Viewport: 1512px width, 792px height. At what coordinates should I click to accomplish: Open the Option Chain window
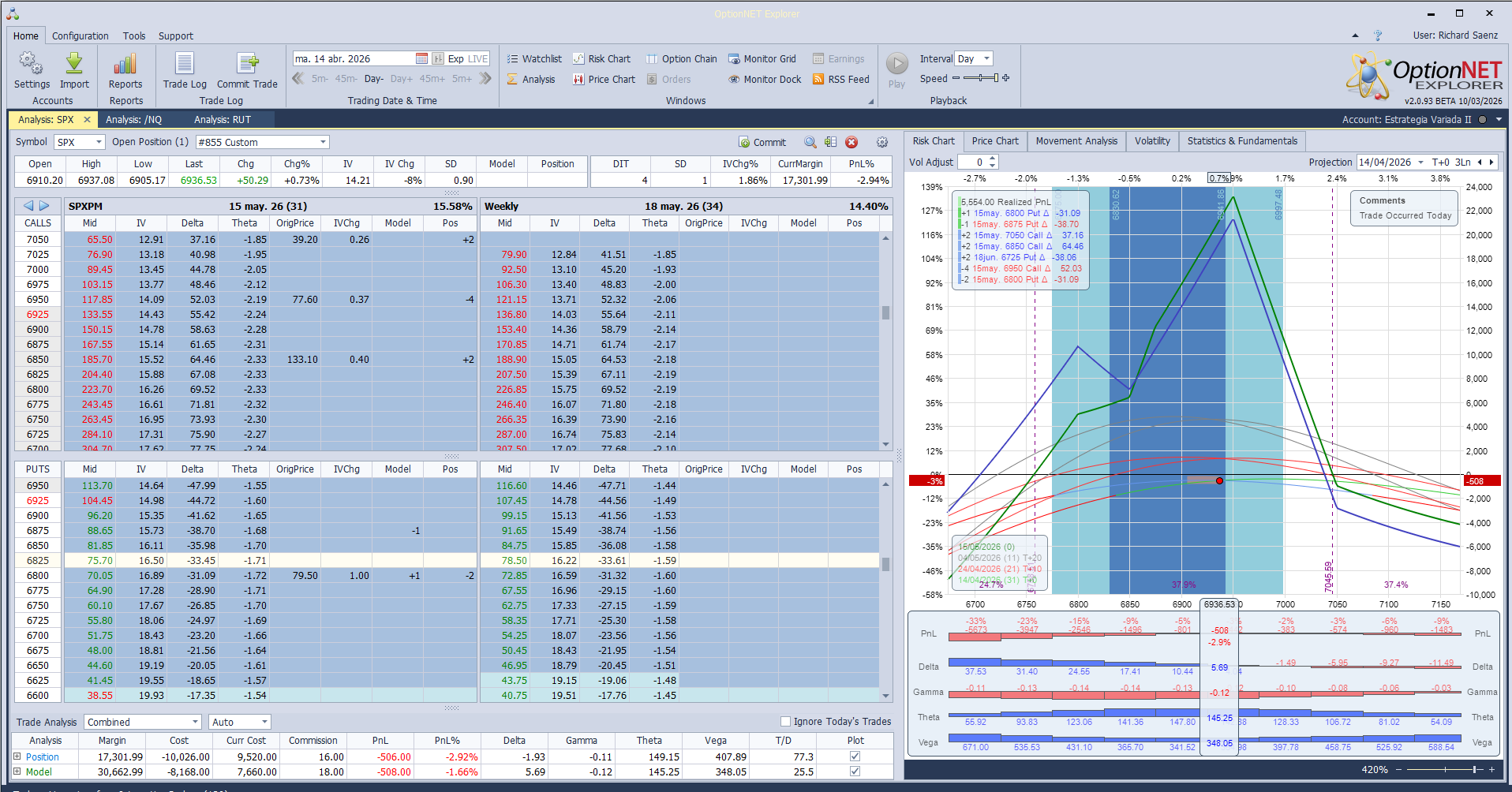click(x=681, y=58)
